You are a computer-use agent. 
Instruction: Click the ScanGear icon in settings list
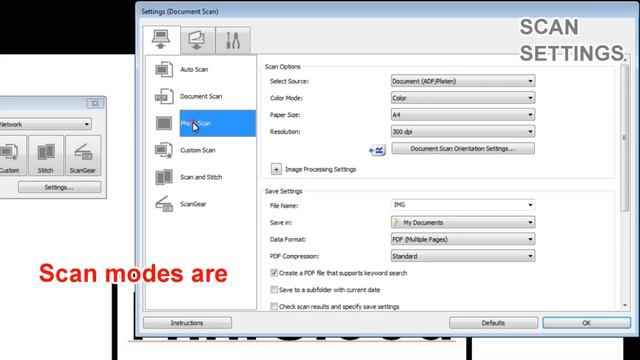[x=164, y=204]
